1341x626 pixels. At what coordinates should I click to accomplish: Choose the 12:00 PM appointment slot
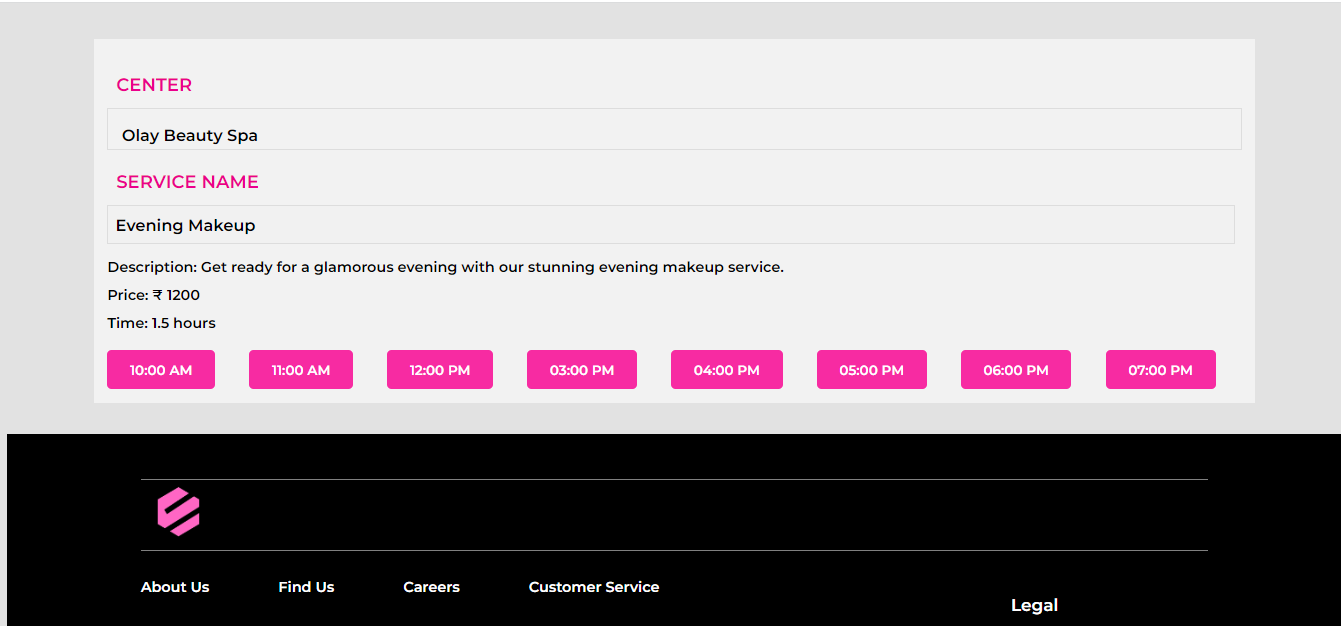tap(440, 370)
